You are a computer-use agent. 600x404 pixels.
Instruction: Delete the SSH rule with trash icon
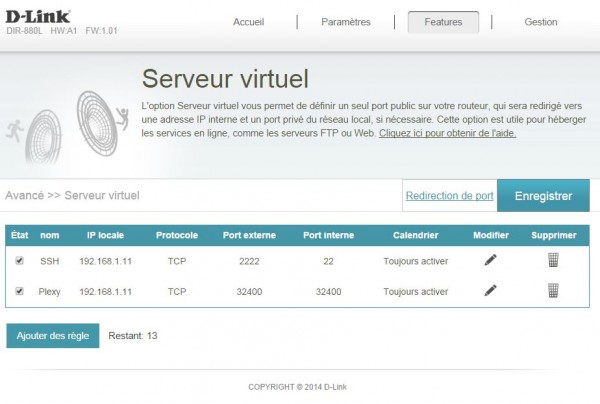tap(553, 260)
